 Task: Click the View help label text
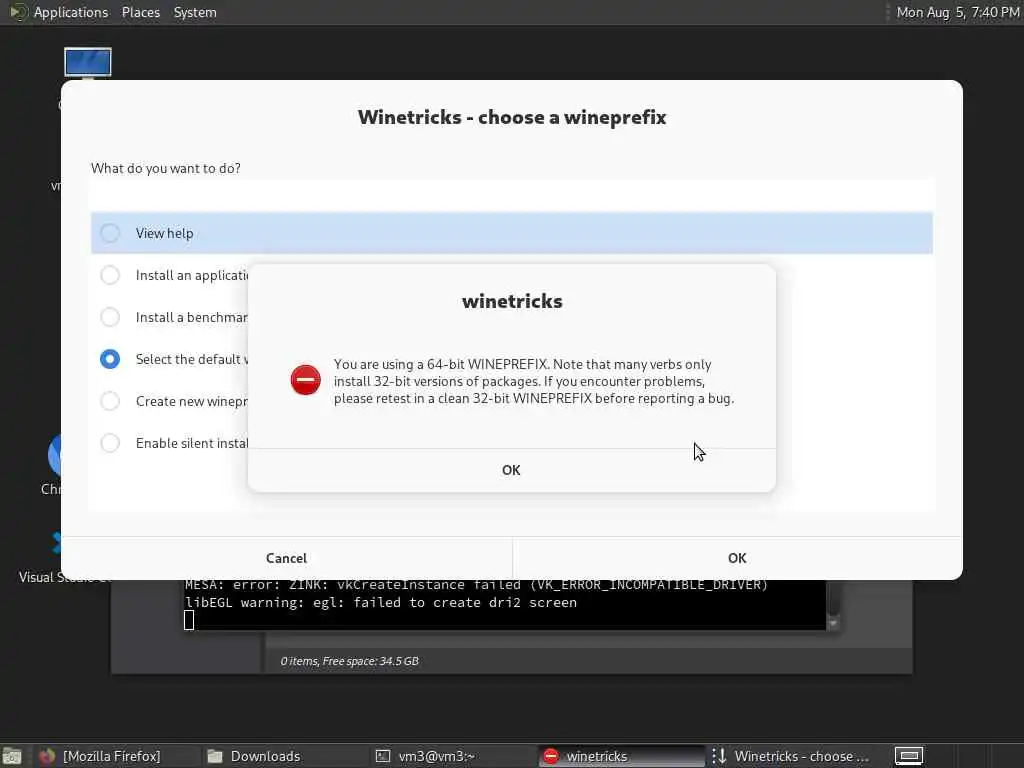[x=165, y=233]
